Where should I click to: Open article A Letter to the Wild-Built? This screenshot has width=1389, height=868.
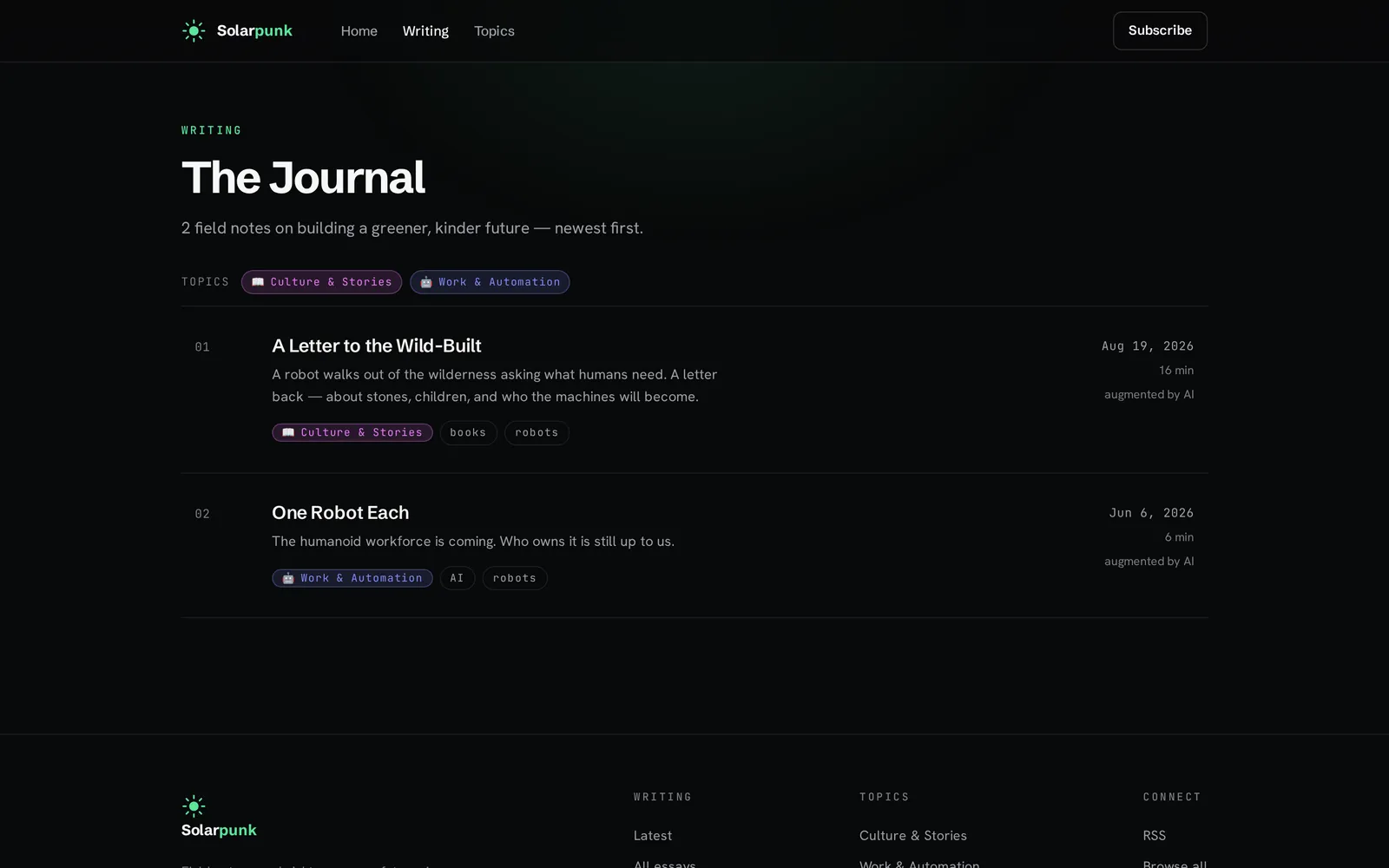(x=377, y=345)
